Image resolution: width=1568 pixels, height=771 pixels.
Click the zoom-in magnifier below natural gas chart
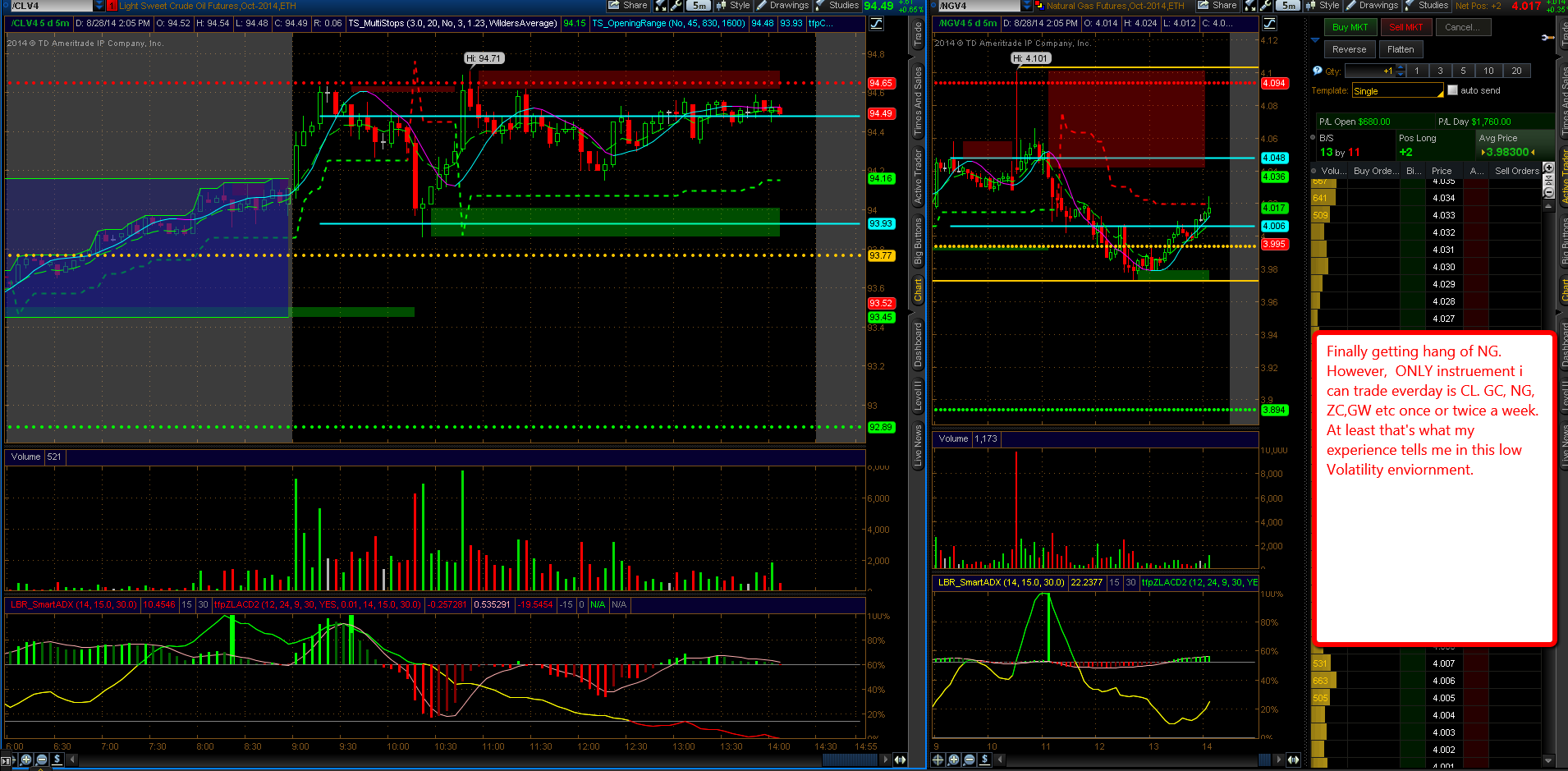(x=954, y=760)
